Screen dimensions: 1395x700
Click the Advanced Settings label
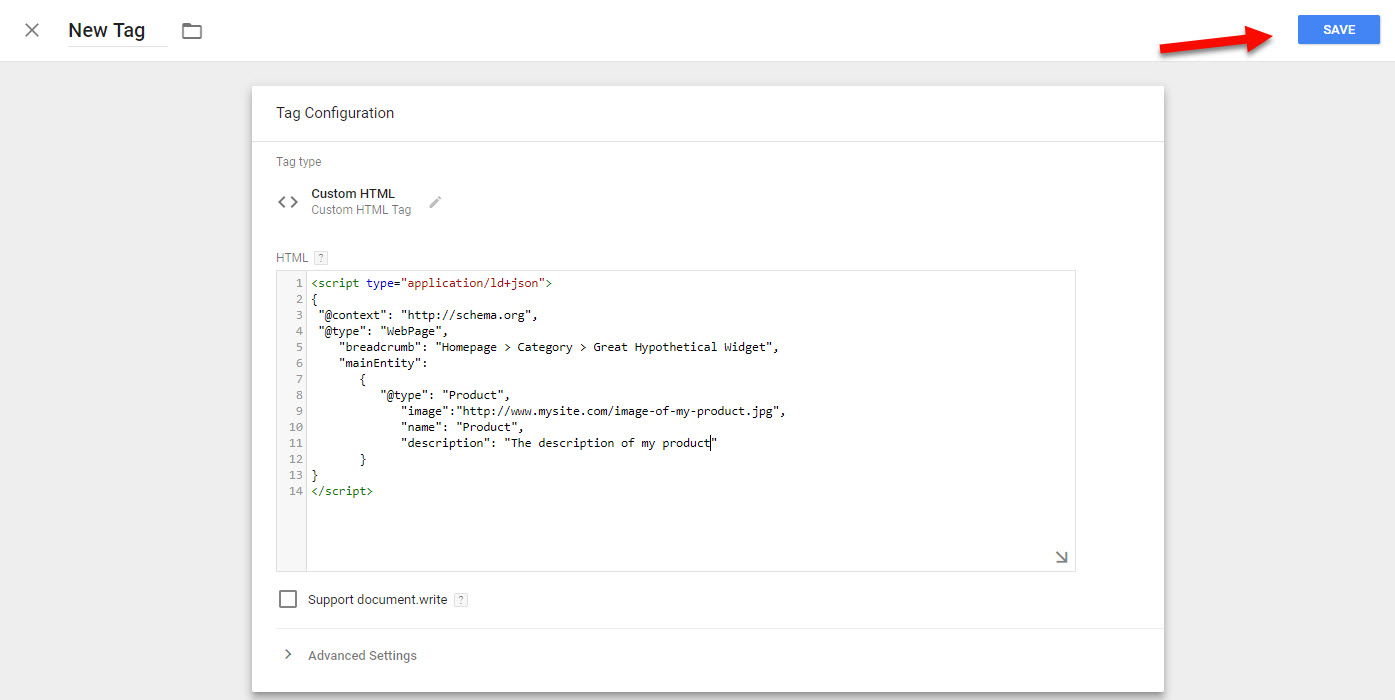coord(362,656)
